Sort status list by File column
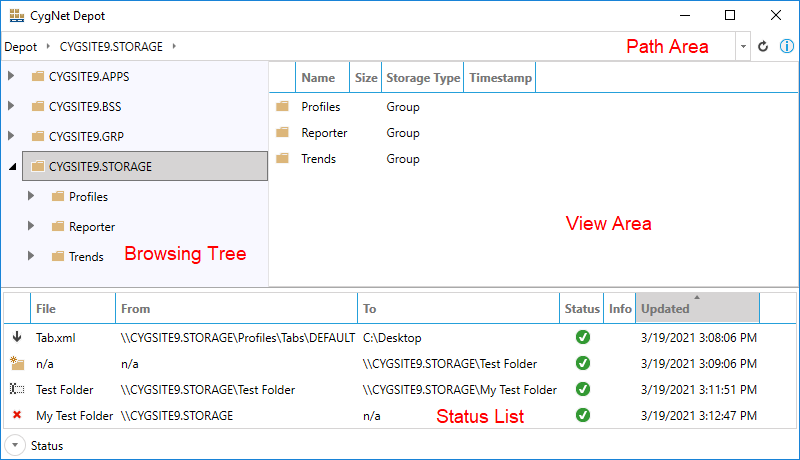The height and width of the screenshot is (460, 800). tap(73, 309)
